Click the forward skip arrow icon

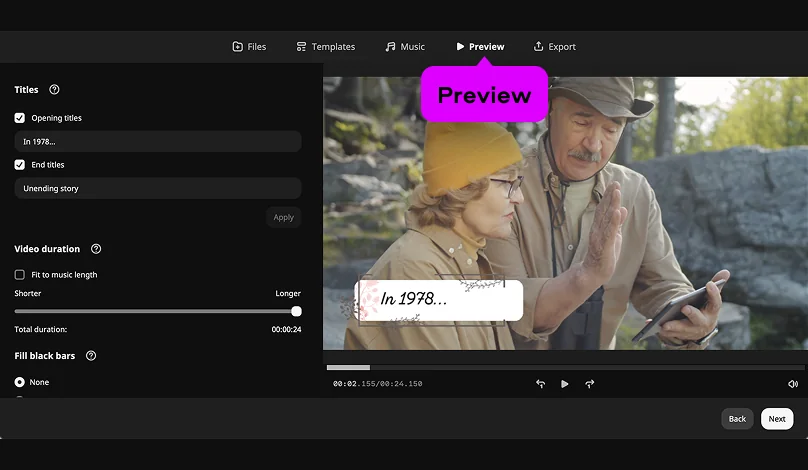click(x=590, y=384)
